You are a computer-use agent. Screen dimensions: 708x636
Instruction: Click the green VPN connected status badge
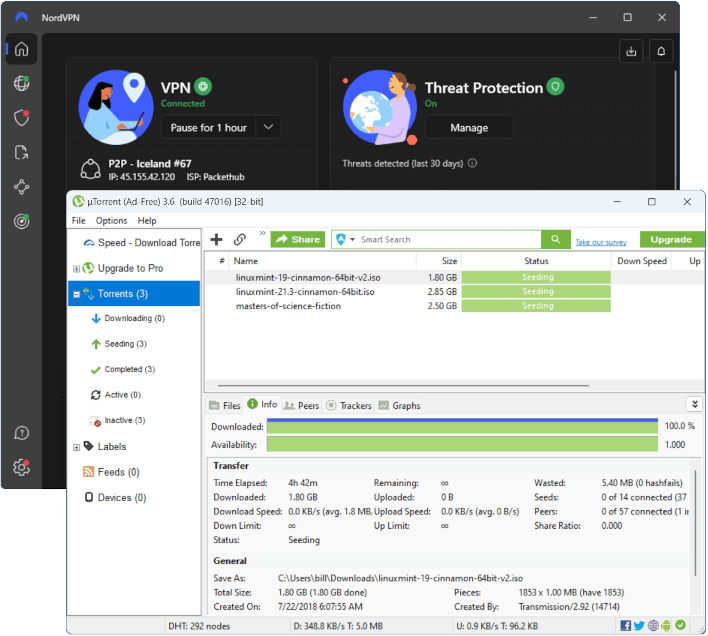203,86
